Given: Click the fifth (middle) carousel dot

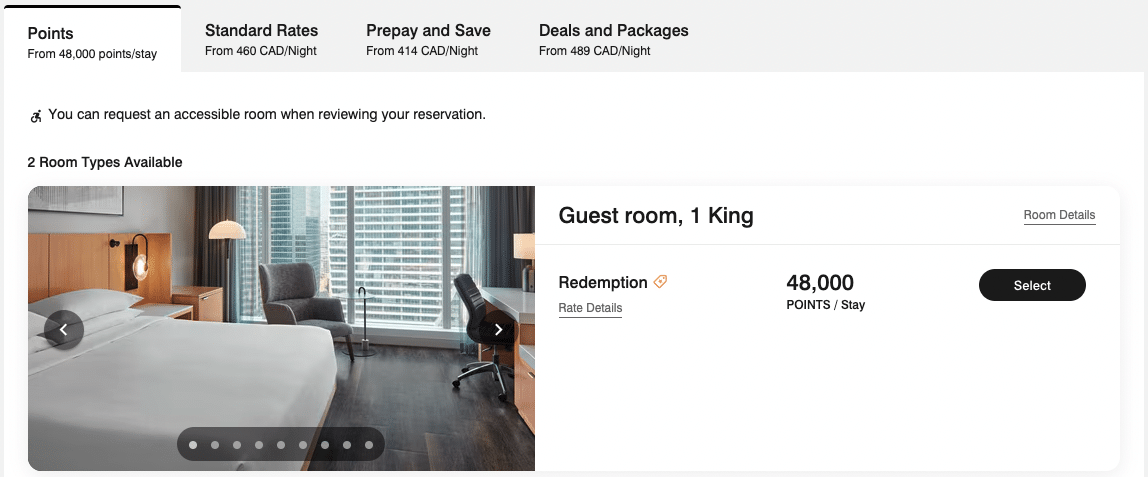Looking at the screenshot, I should point(280,445).
